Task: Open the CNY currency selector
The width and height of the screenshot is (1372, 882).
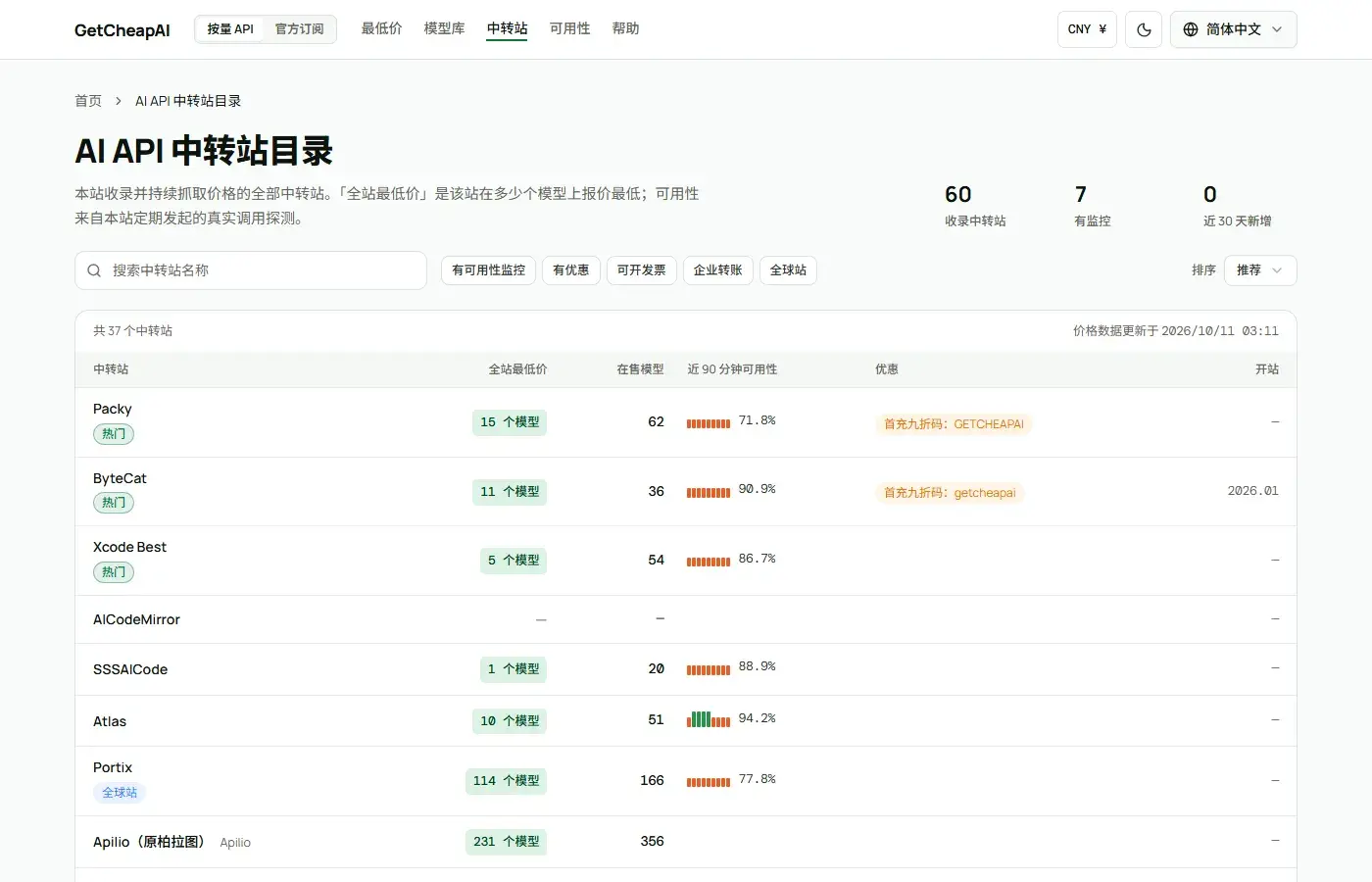Action: point(1087,29)
